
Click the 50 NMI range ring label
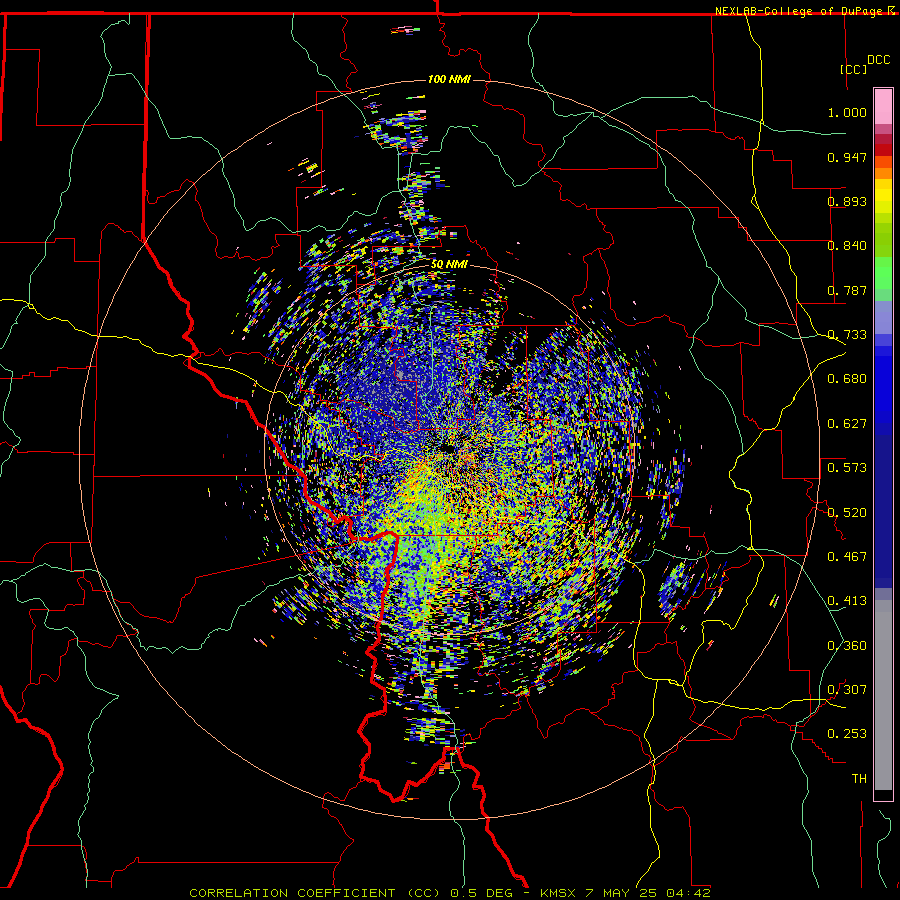[449, 265]
